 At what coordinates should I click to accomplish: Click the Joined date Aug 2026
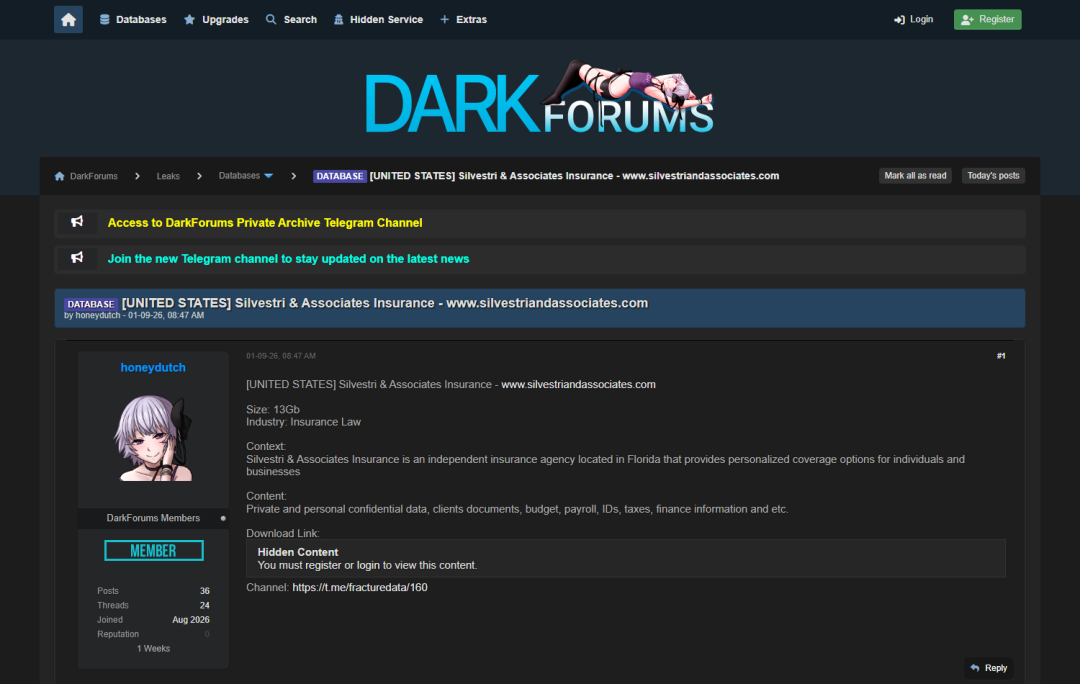click(x=191, y=620)
